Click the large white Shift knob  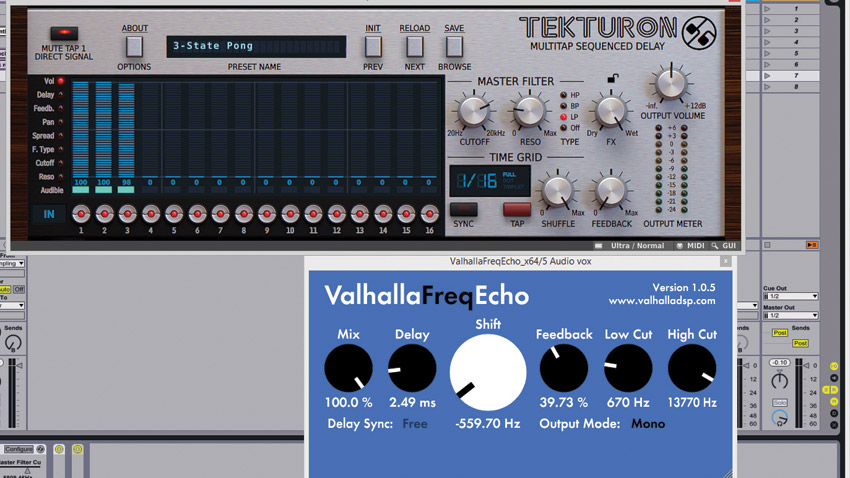(488, 372)
